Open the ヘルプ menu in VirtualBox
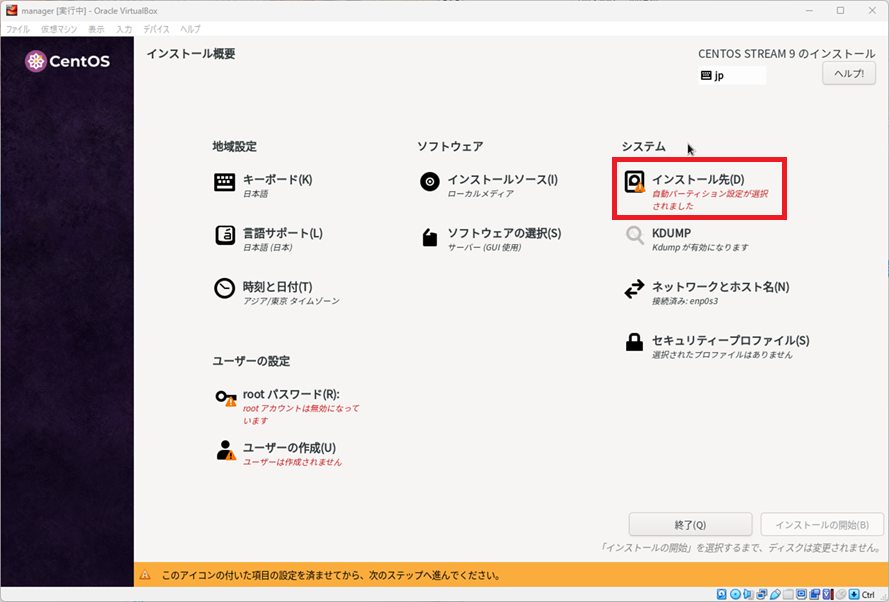 pyautogui.click(x=190, y=29)
